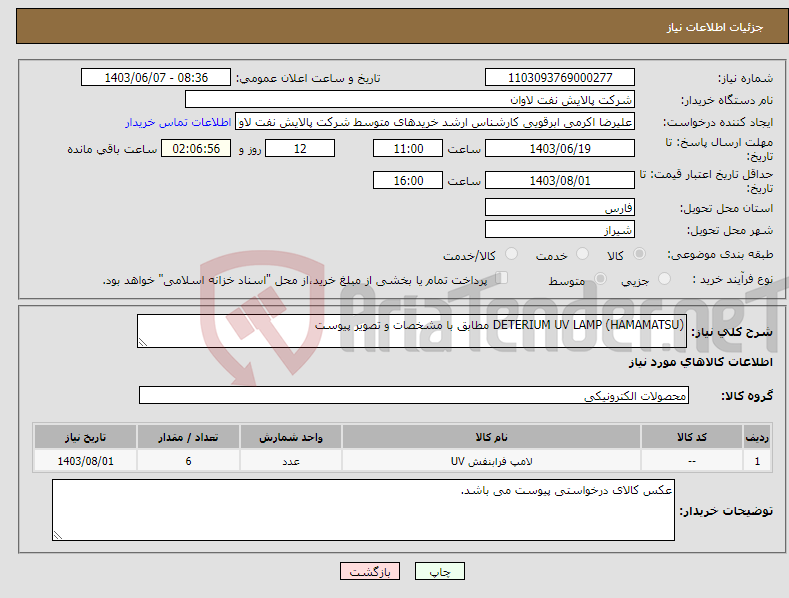Click the اطلاعات کالاهای مورد نیاز section heading

700,362
